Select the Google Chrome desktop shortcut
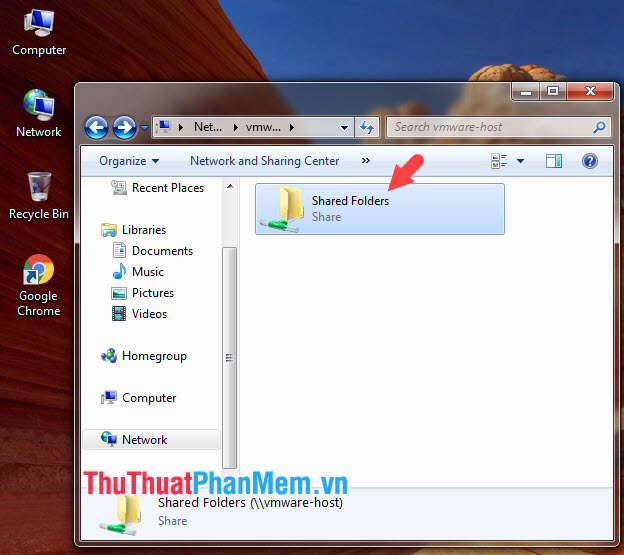Viewport: 624px width, 555px height. (x=39, y=285)
